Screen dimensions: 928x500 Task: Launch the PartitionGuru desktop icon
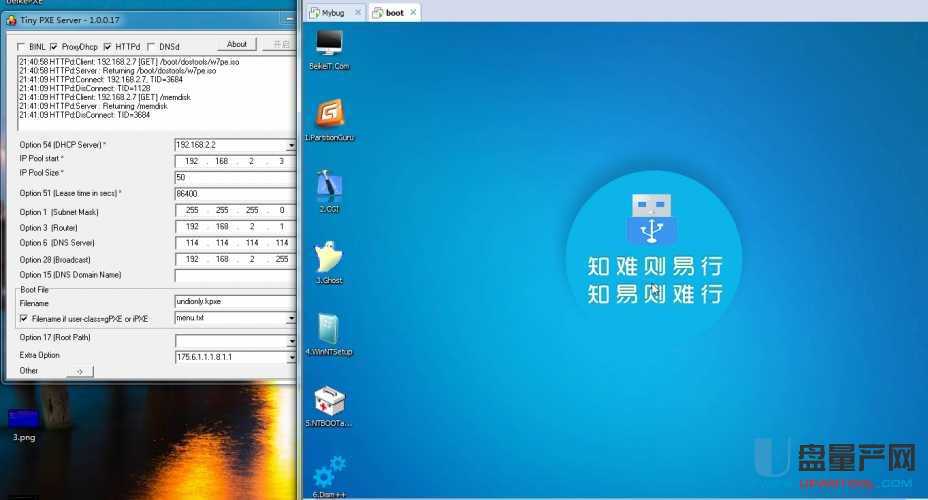[329, 114]
